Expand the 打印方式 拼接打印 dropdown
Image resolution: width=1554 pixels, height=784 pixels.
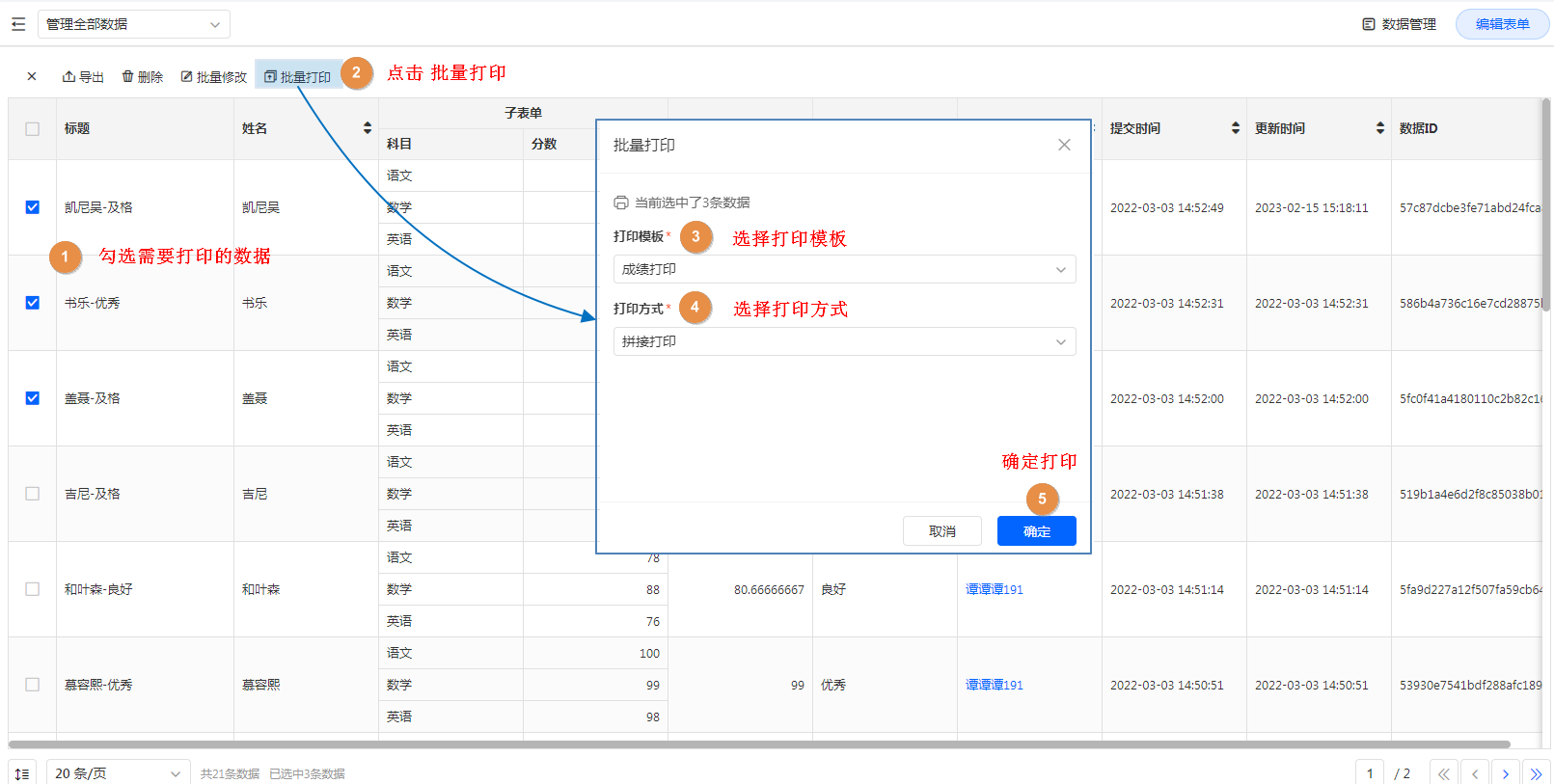click(844, 341)
